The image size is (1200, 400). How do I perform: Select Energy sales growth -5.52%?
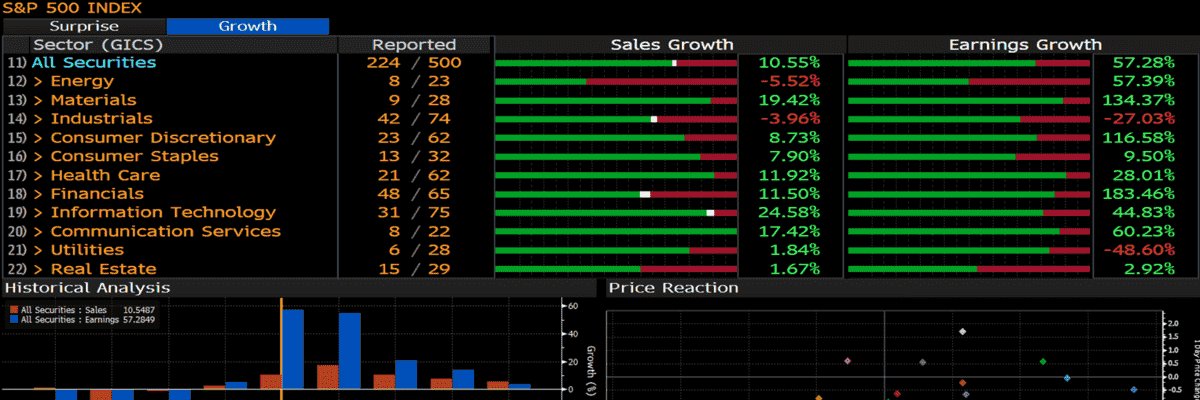(x=790, y=81)
